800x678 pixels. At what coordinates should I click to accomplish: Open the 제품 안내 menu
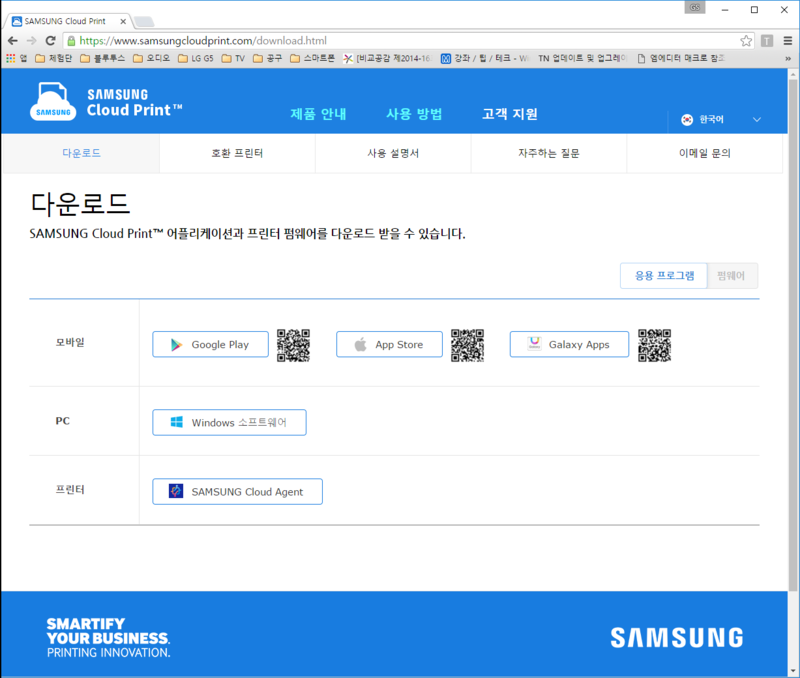318,114
